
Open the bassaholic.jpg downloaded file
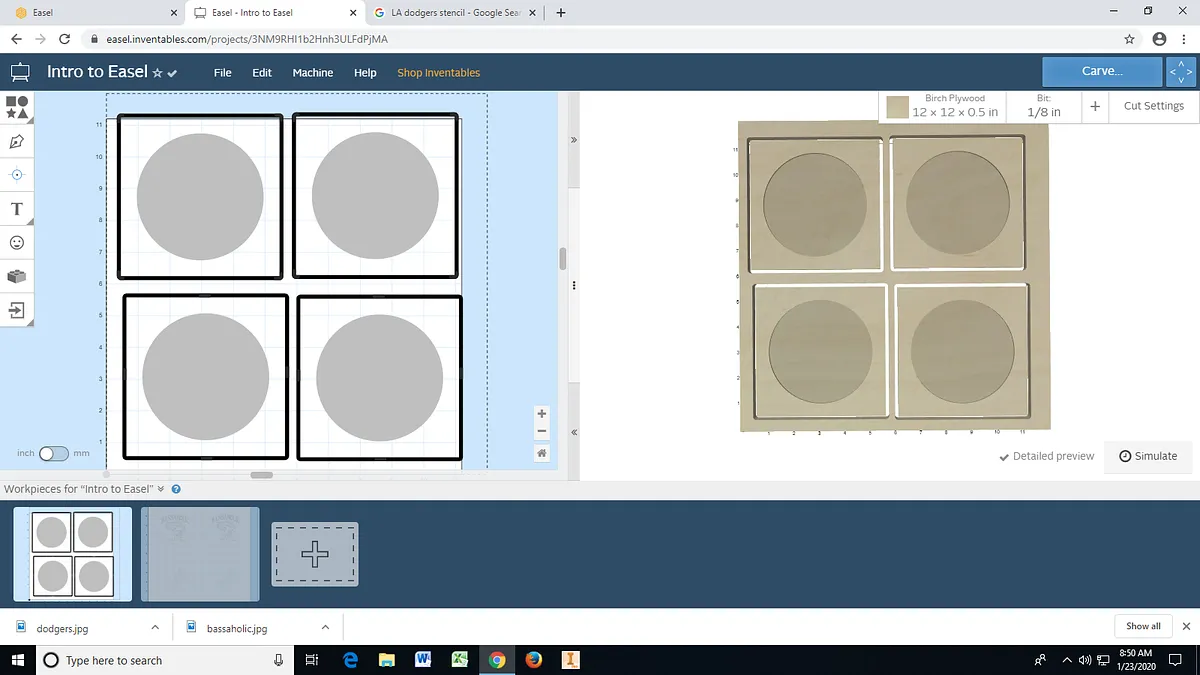[x=237, y=628]
